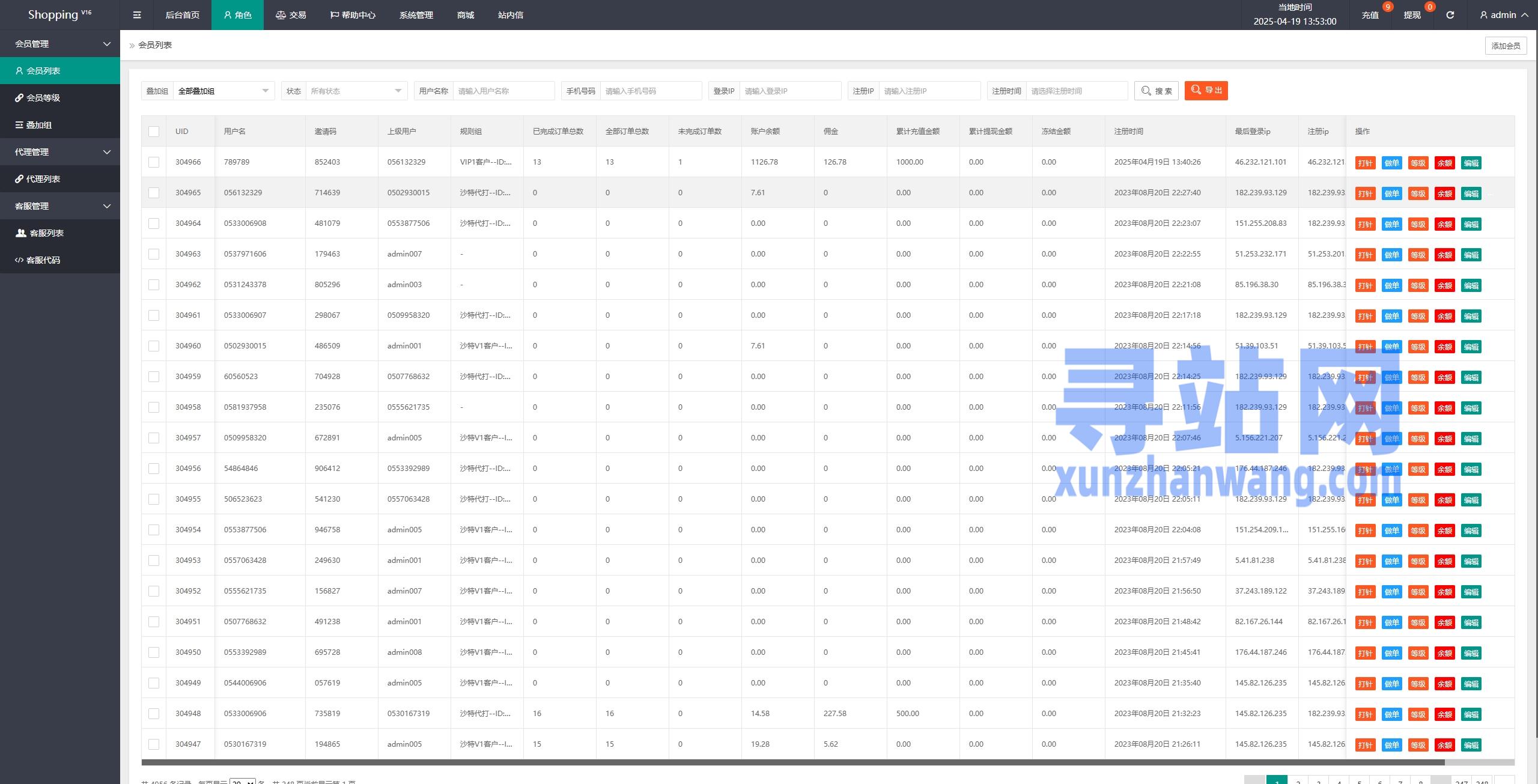Click 余额 for UID 304948

(x=1444, y=714)
